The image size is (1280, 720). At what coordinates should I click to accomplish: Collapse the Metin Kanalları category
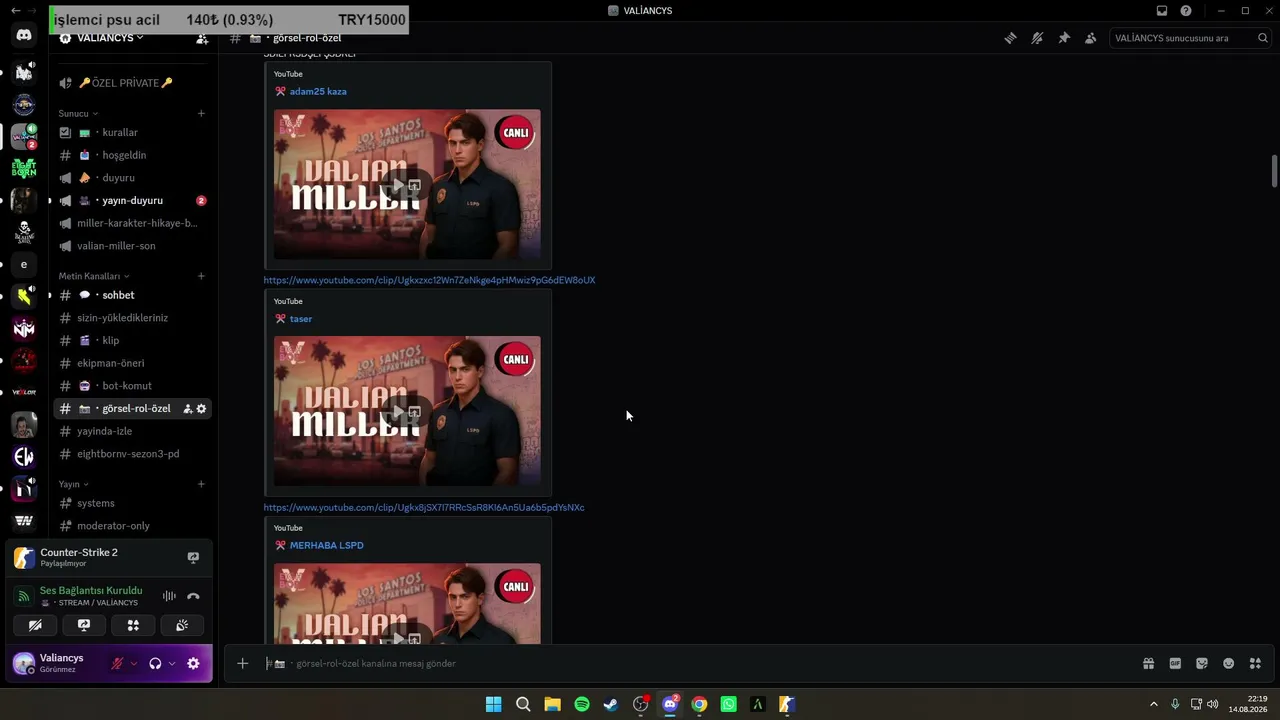coord(94,276)
